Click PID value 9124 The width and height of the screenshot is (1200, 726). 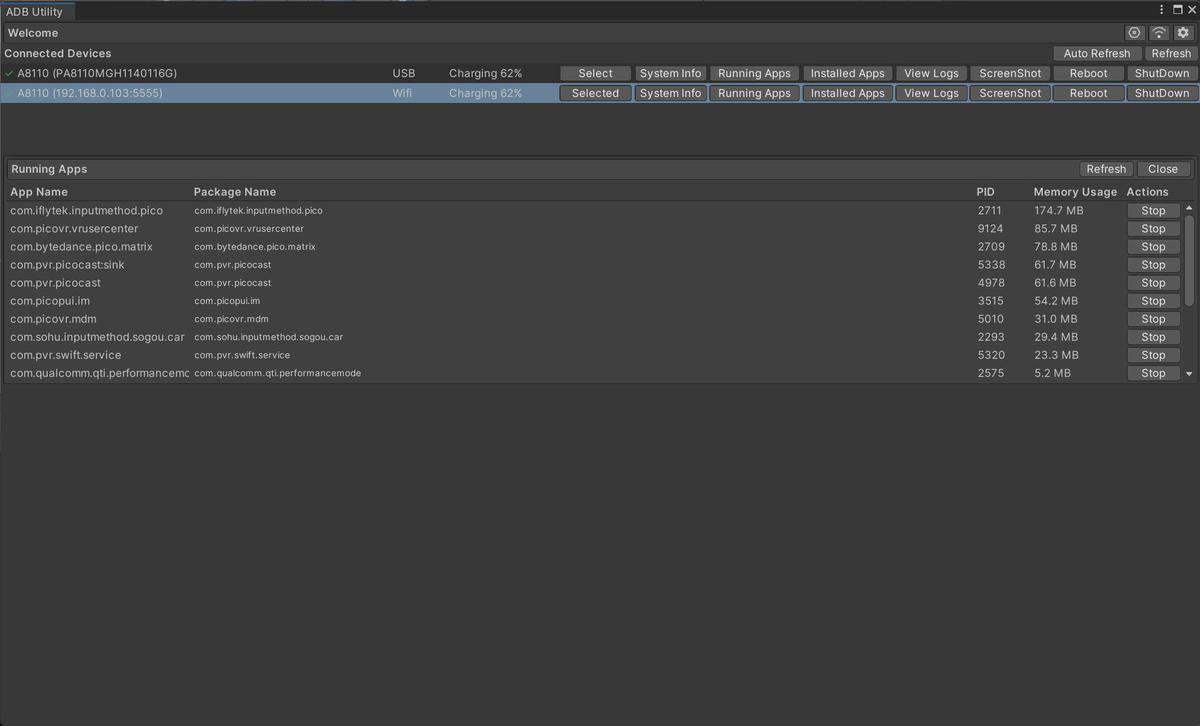tap(991, 229)
